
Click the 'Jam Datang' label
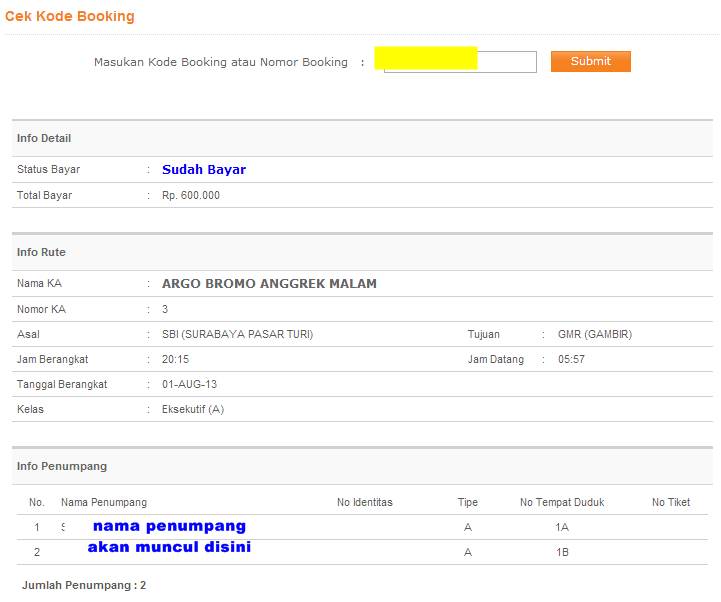[x=496, y=359]
